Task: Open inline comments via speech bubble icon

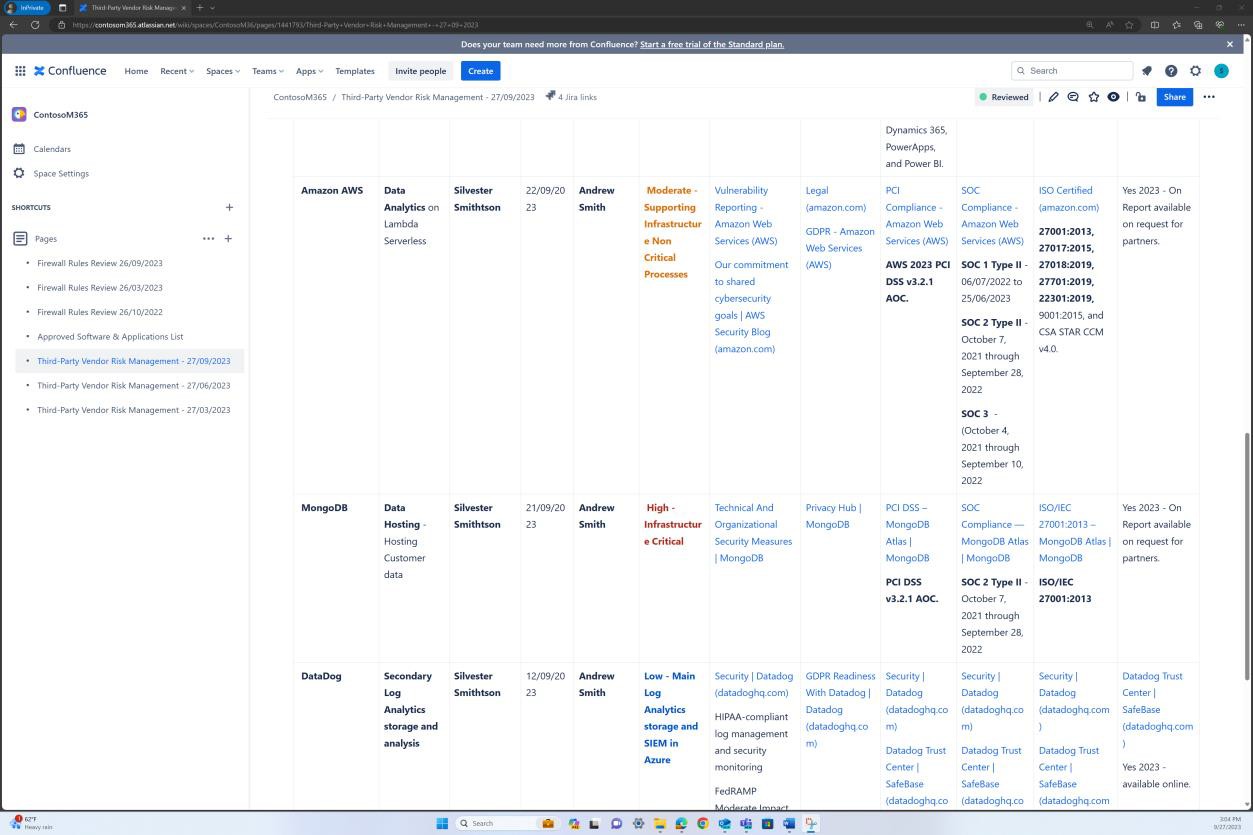Action: [x=1072, y=97]
